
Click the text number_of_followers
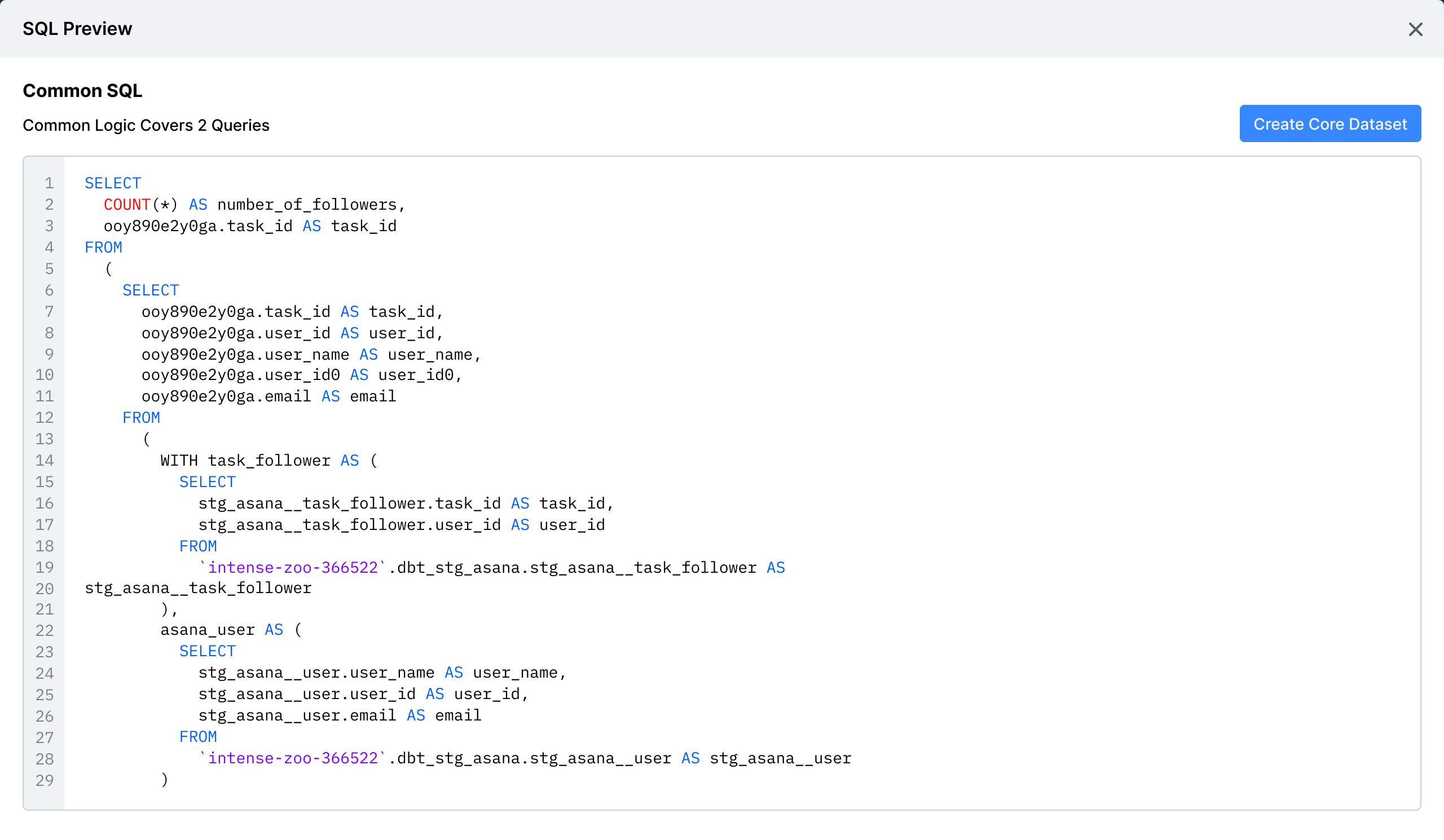(x=307, y=205)
